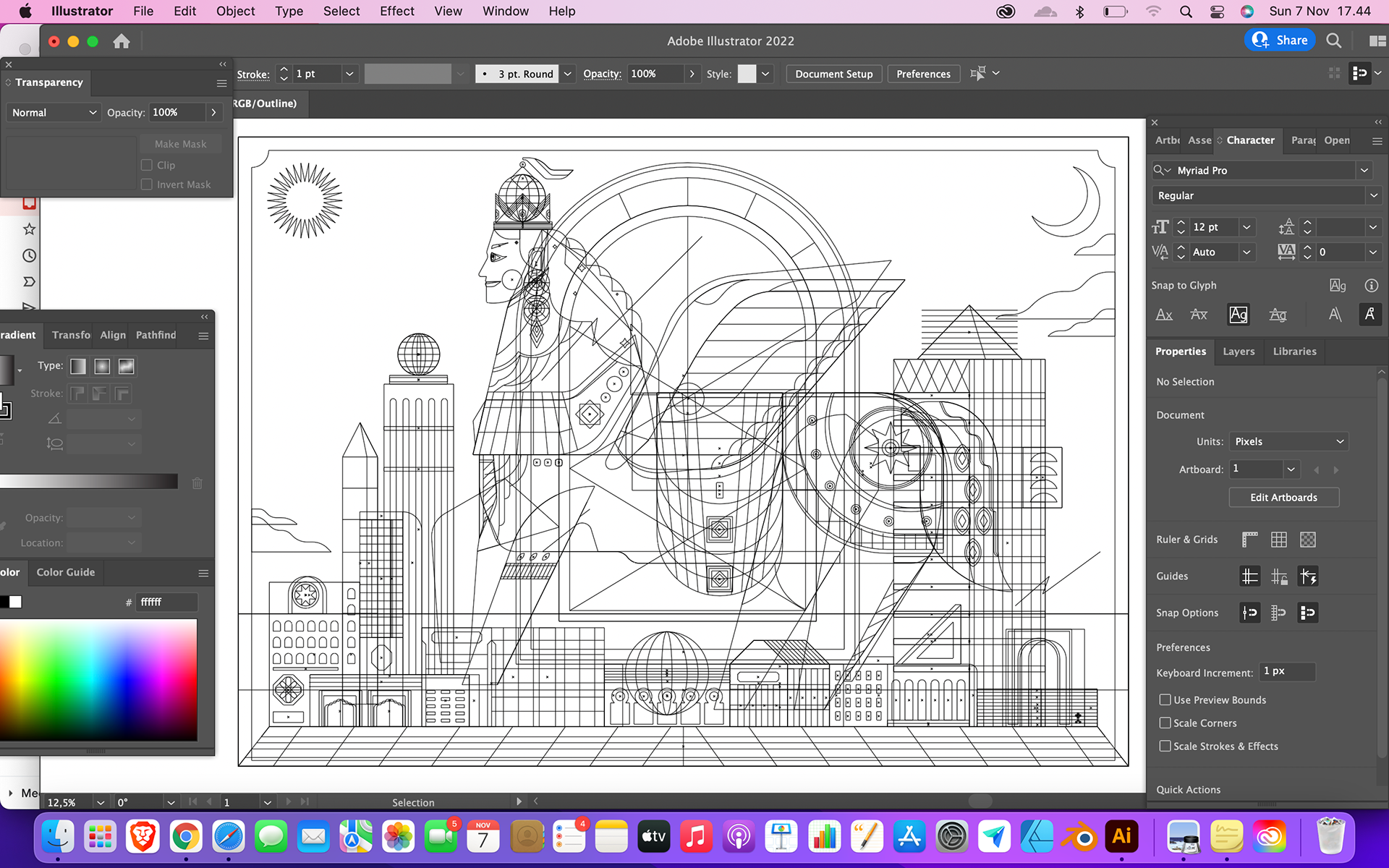Switch to the Layers tab

coord(1239,352)
